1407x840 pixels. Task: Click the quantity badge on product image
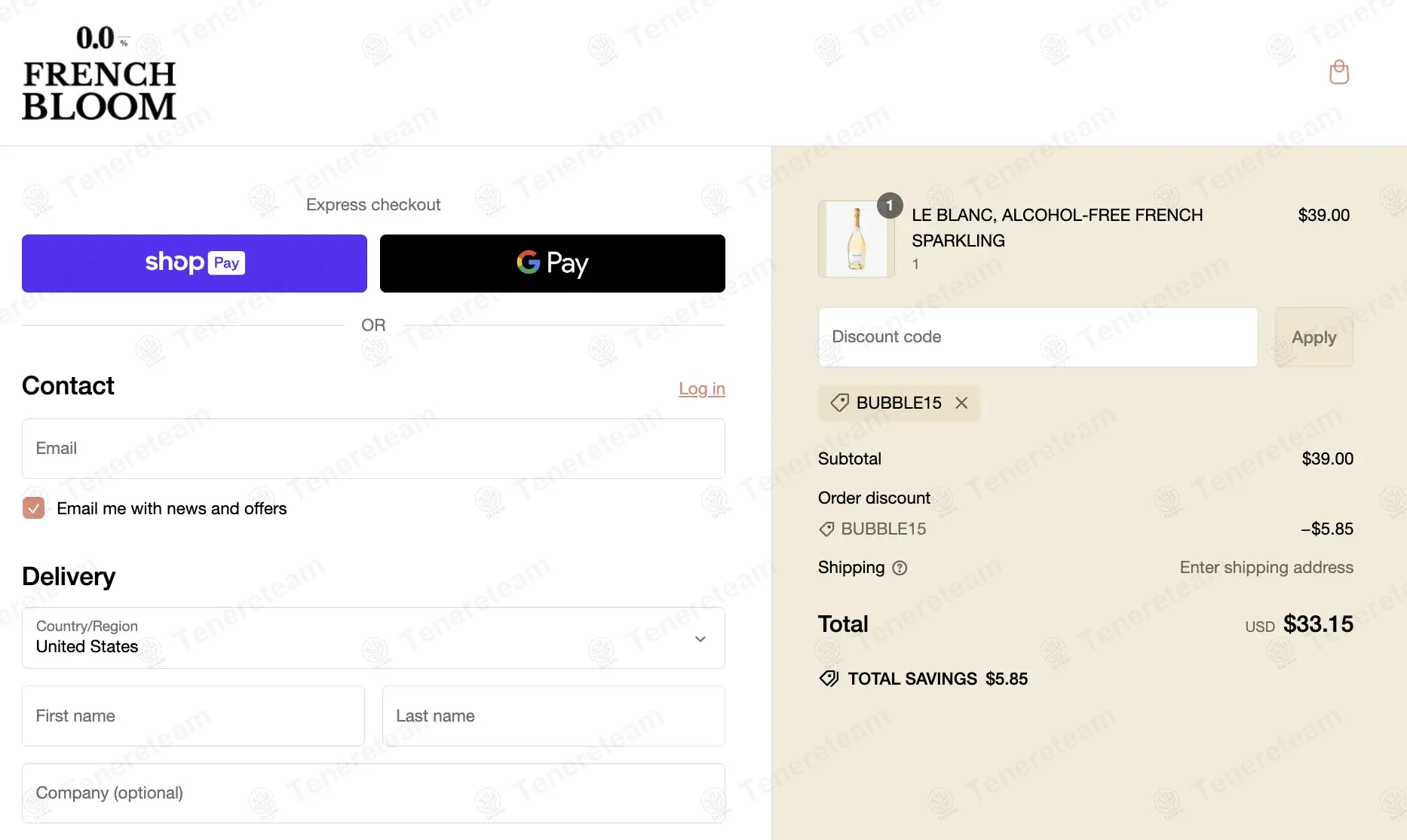click(890, 205)
